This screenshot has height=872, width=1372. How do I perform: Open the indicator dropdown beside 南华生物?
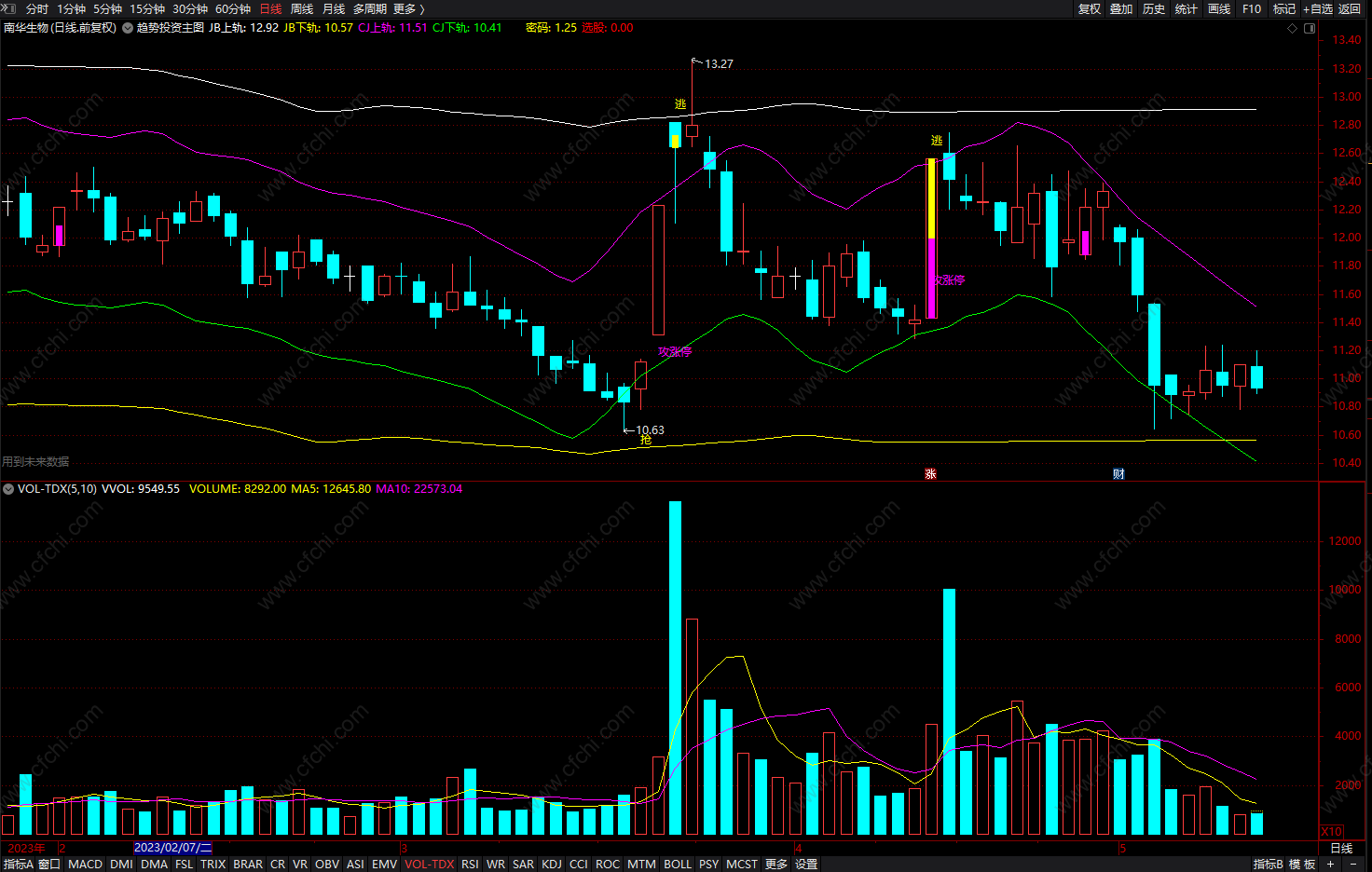(128, 28)
